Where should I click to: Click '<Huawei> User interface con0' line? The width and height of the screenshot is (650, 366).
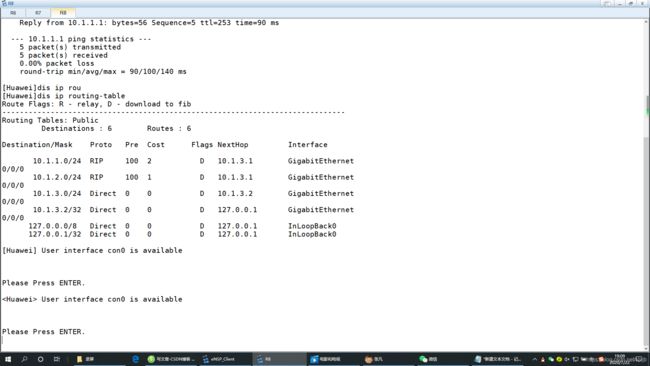(x=92, y=299)
